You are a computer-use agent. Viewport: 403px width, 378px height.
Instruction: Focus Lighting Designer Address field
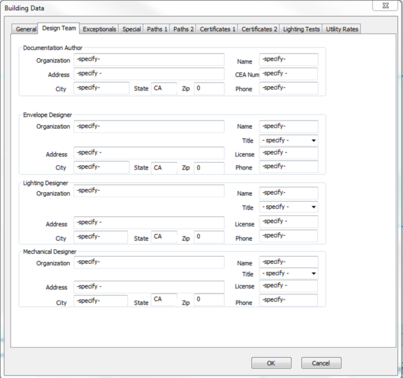[x=149, y=222]
